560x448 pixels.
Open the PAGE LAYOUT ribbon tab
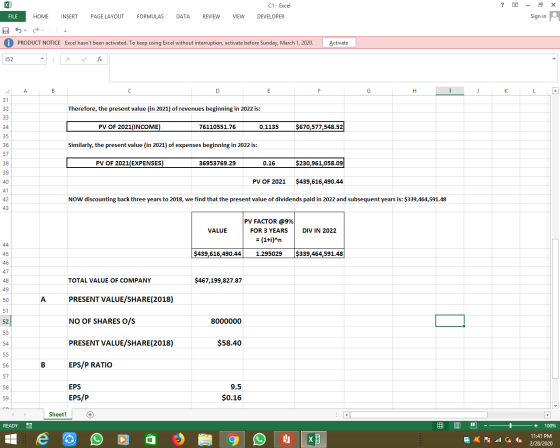[107, 16]
